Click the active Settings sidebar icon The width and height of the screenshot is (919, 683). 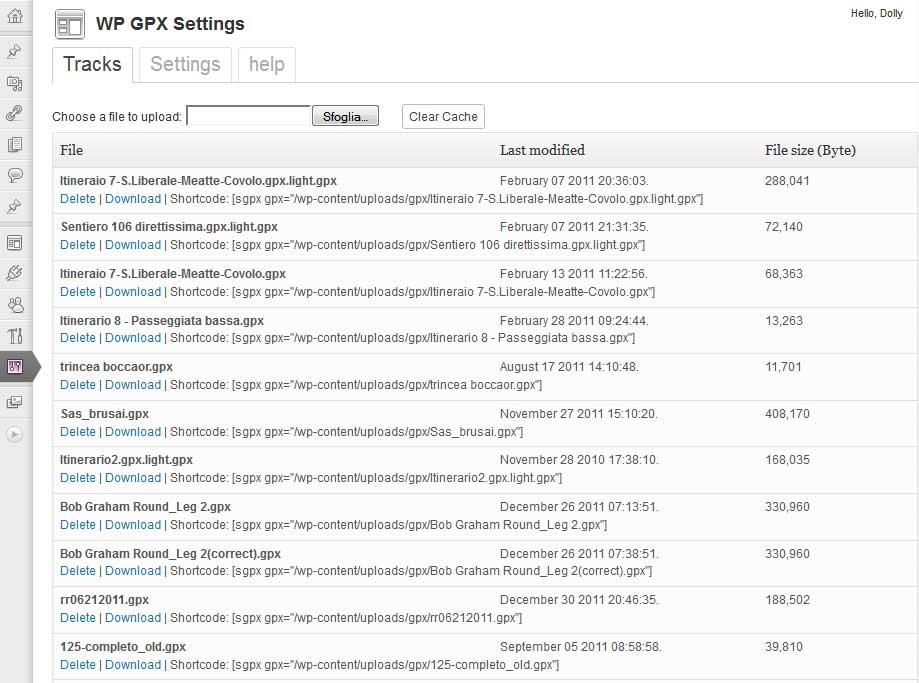pos(15,366)
